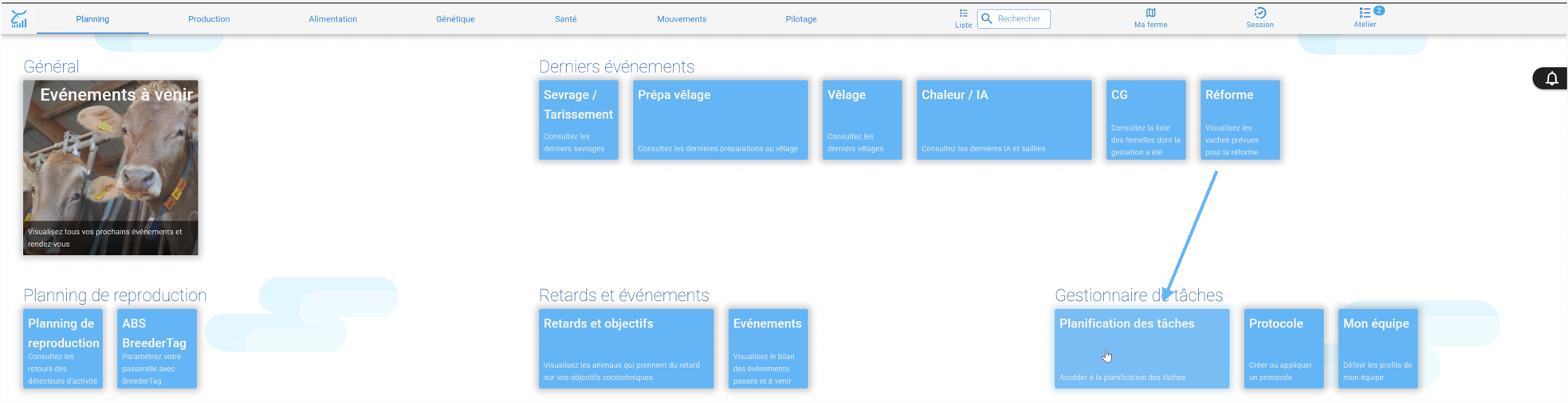Open the Mon équipe tile
The image size is (1568, 403).
coord(1378,349)
